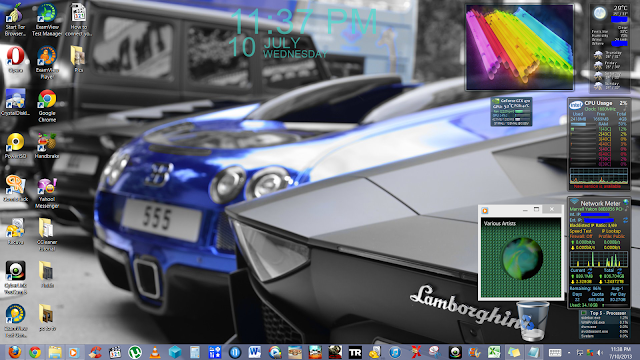
Task: Open Handbrake desktop shortcut
Action: (47, 146)
